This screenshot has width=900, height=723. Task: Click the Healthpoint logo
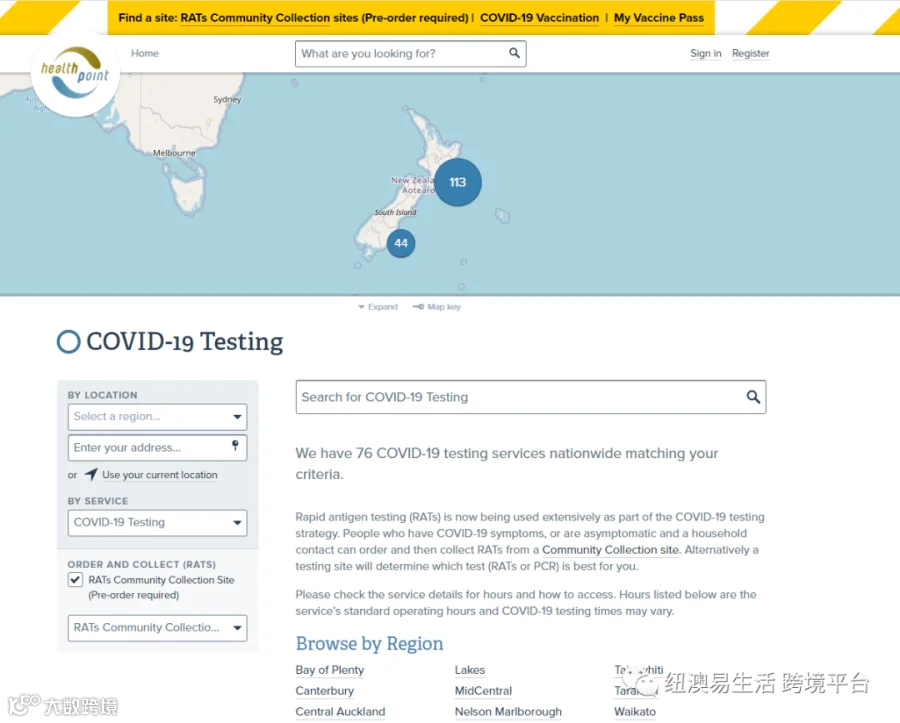click(75, 73)
